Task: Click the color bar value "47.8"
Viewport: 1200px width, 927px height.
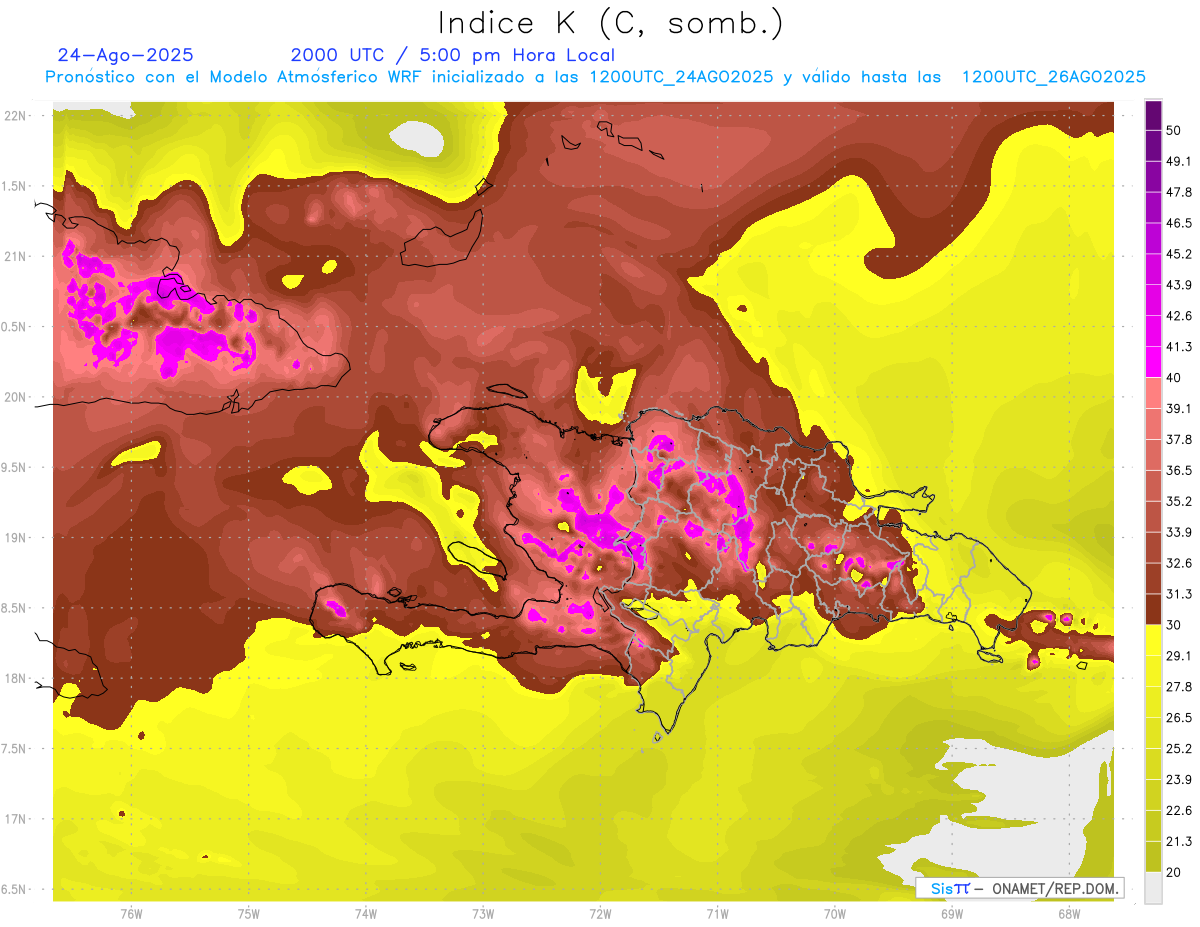Action: [1179, 192]
